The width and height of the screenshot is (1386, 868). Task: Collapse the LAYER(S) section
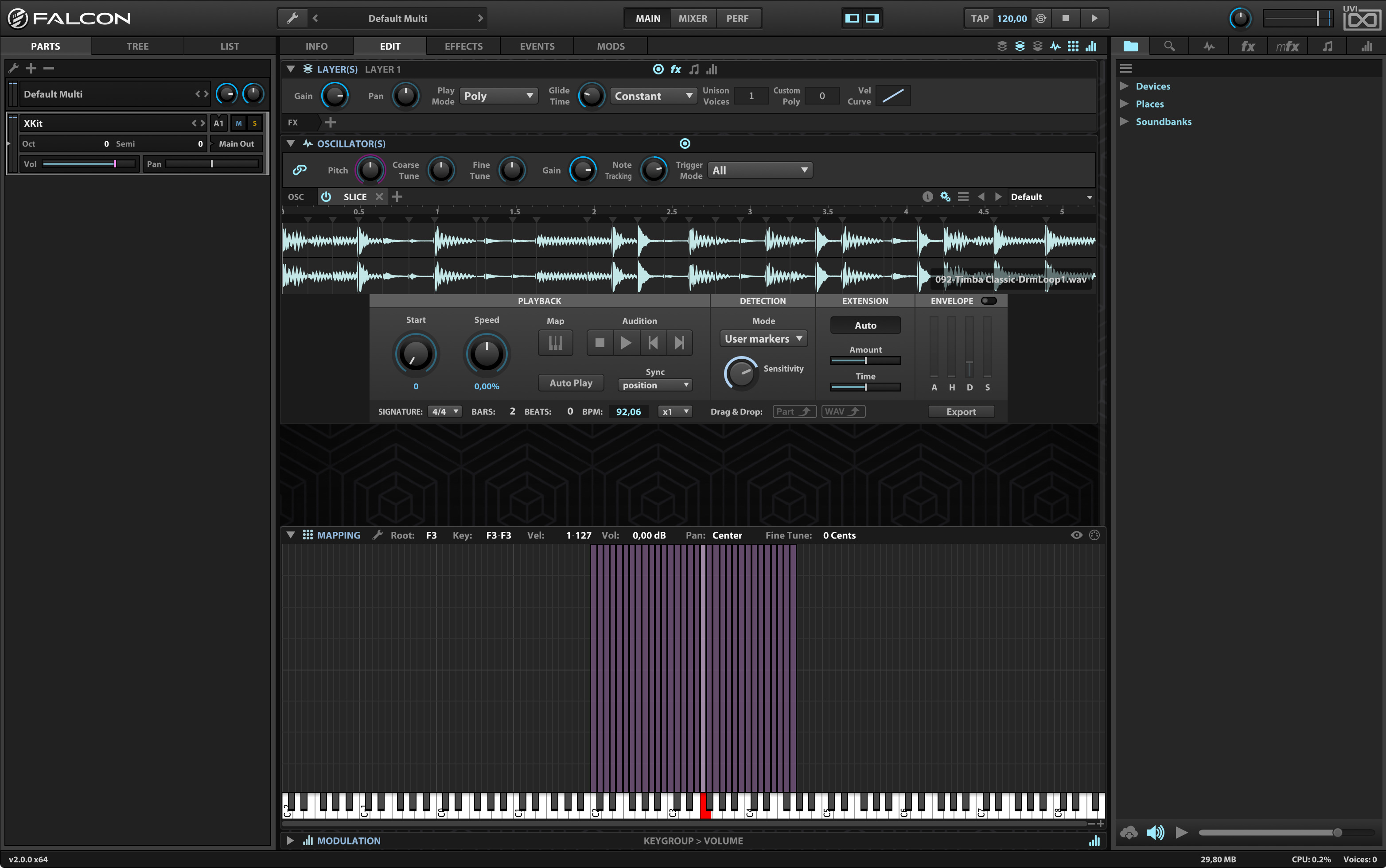(291, 70)
